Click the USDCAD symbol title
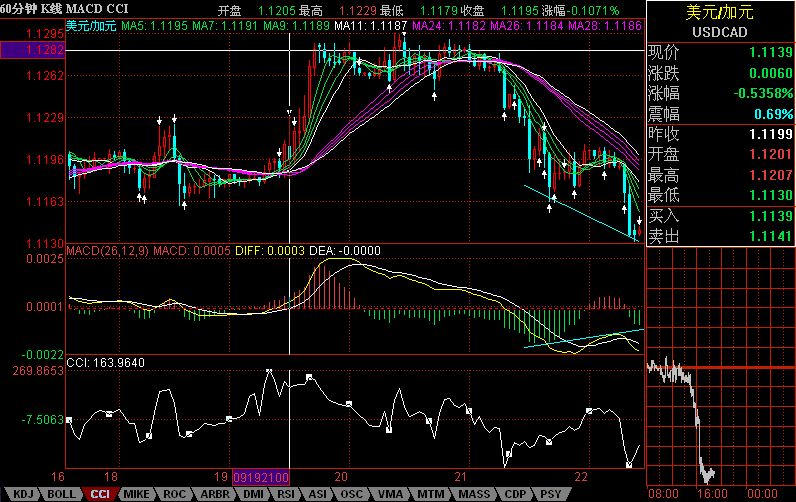 pyautogui.click(x=720, y=32)
